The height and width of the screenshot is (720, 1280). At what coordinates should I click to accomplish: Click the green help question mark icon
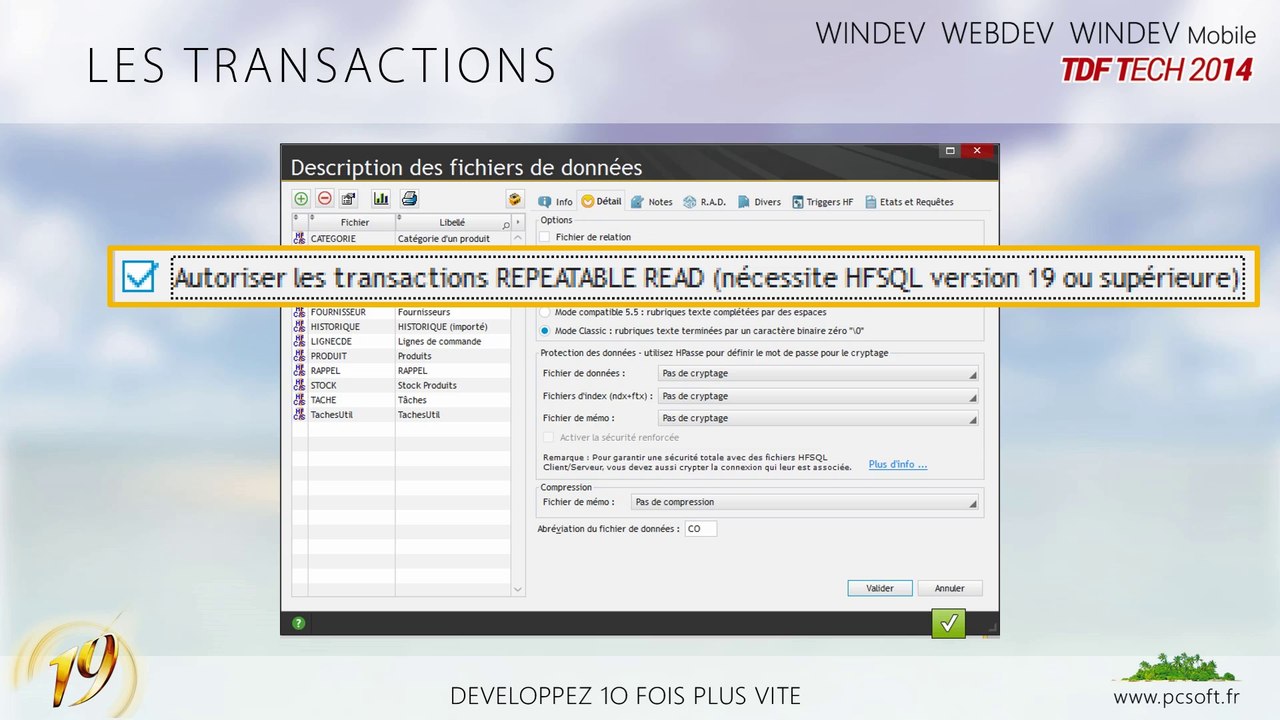tap(298, 623)
